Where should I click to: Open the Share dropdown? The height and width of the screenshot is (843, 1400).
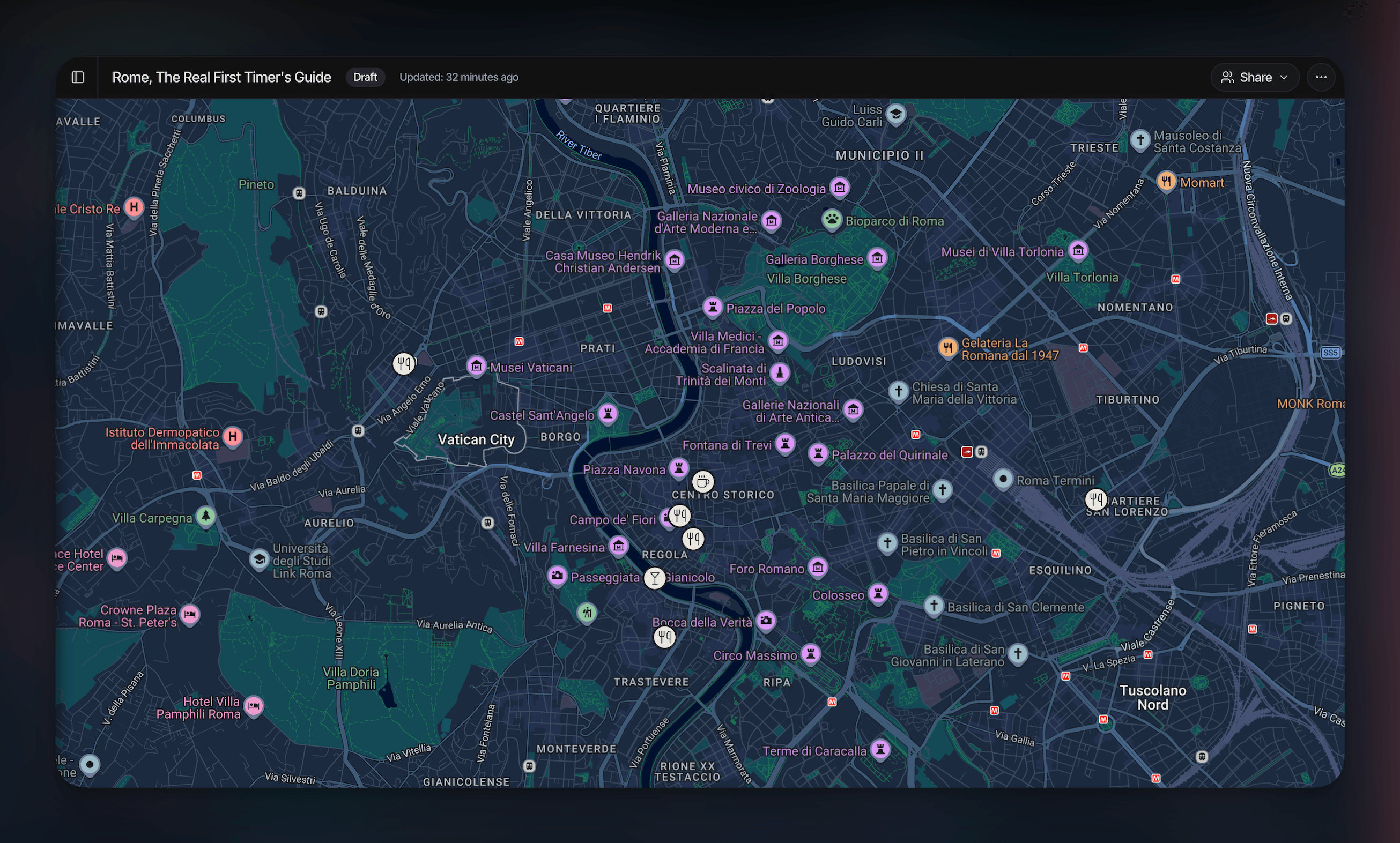(1255, 77)
